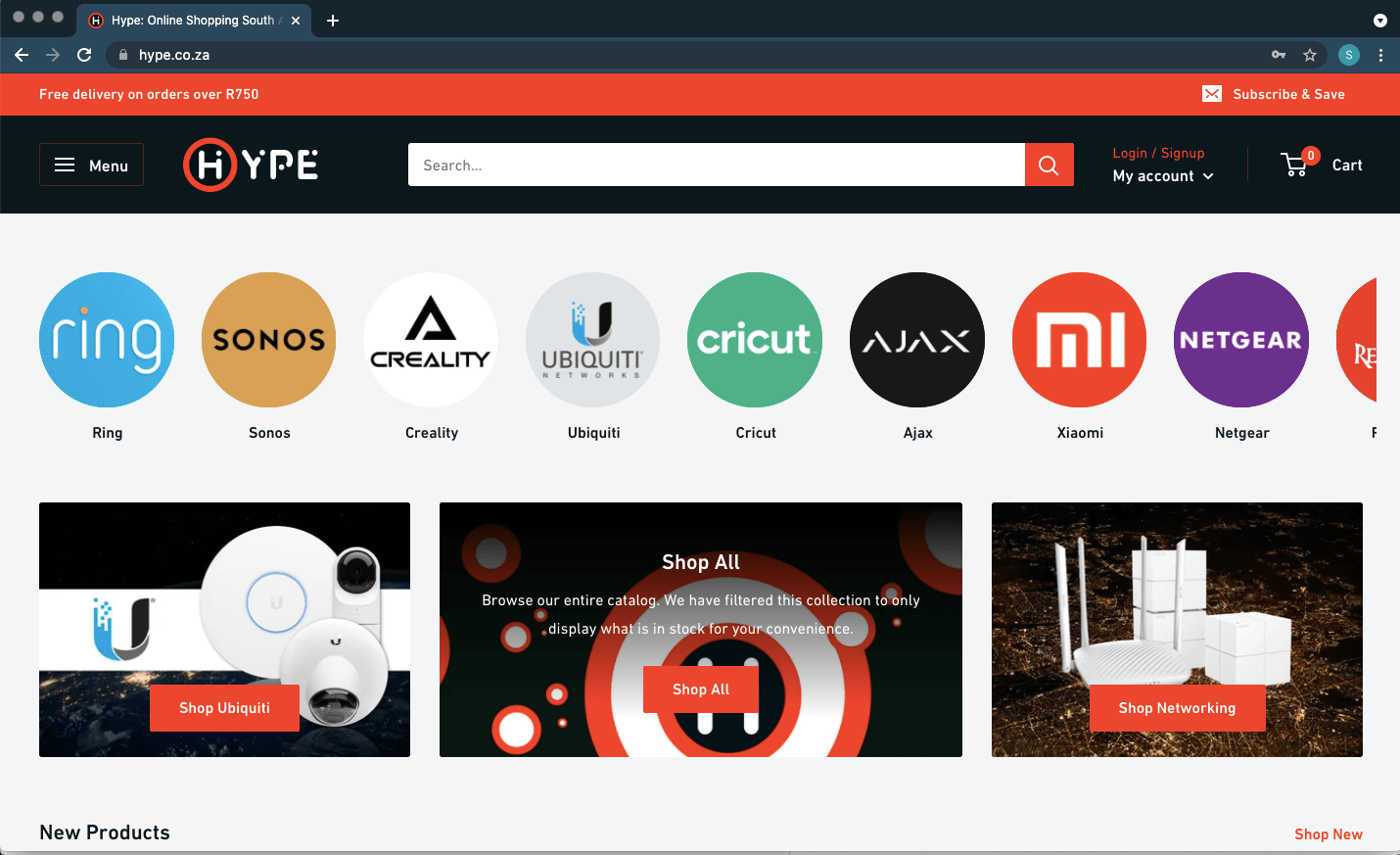
Task: Select the Xiaomi MI brand logo
Action: [x=1079, y=340]
